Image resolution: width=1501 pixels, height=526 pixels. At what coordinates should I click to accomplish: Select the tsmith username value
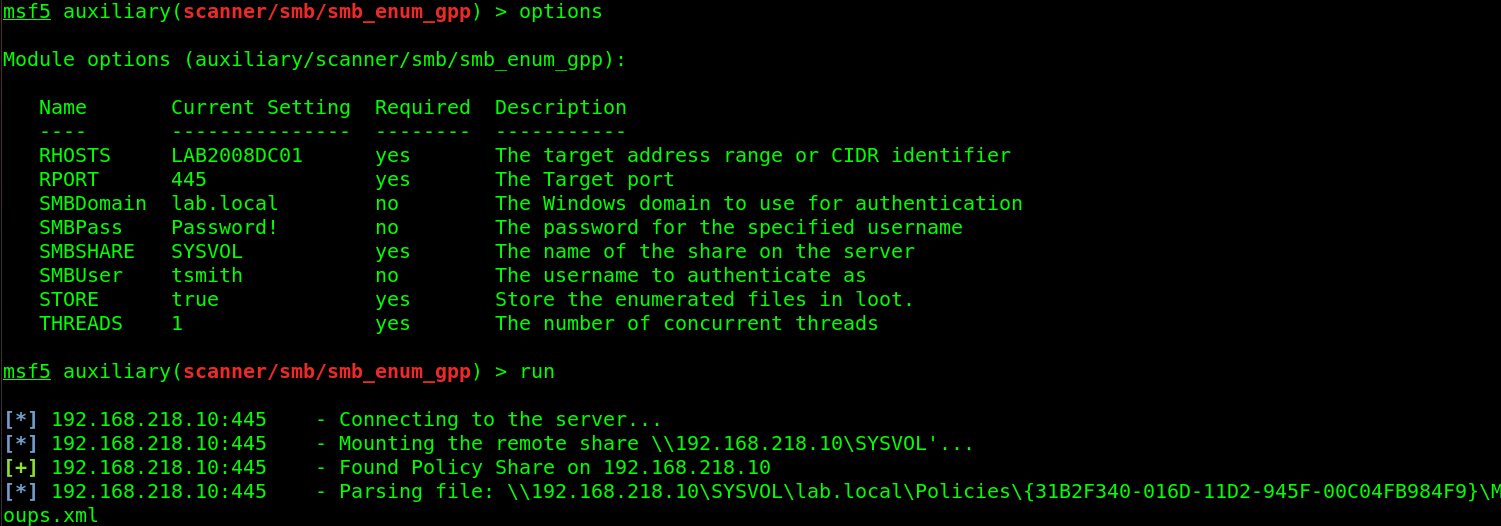(207, 276)
